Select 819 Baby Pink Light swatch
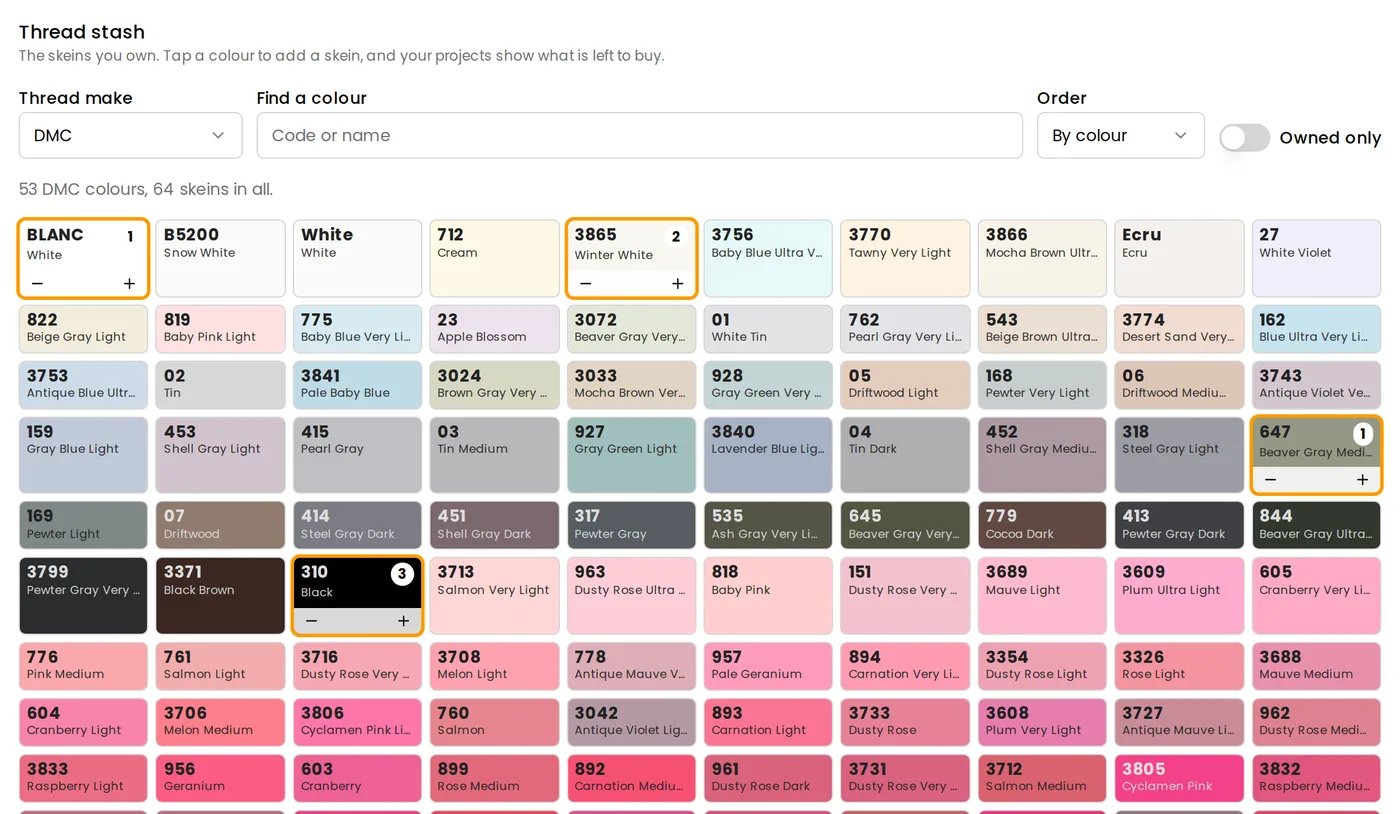This screenshot has height=814, width=1400. (x=220, y=329)
